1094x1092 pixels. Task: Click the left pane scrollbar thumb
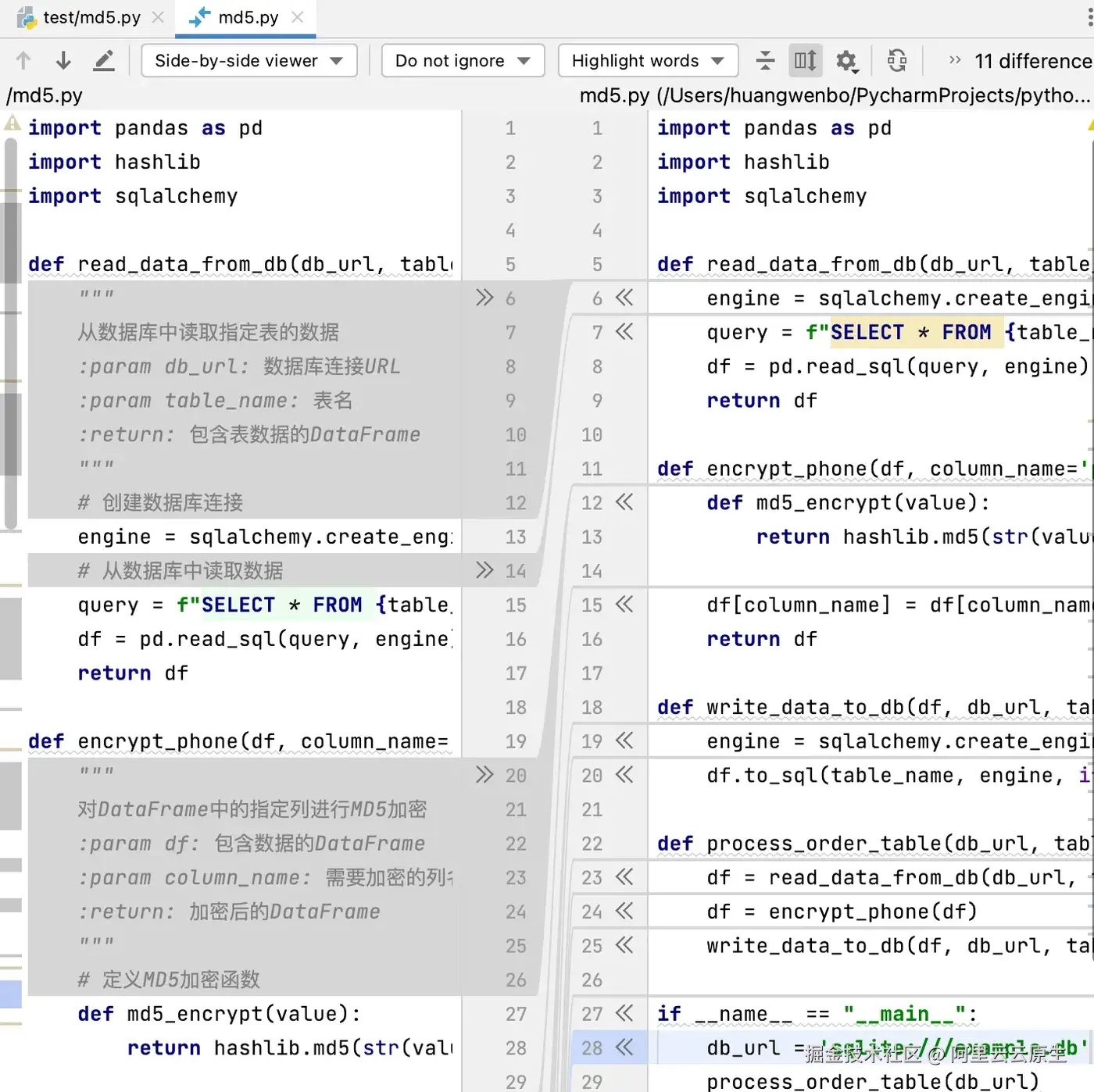(x=11, y=334)
